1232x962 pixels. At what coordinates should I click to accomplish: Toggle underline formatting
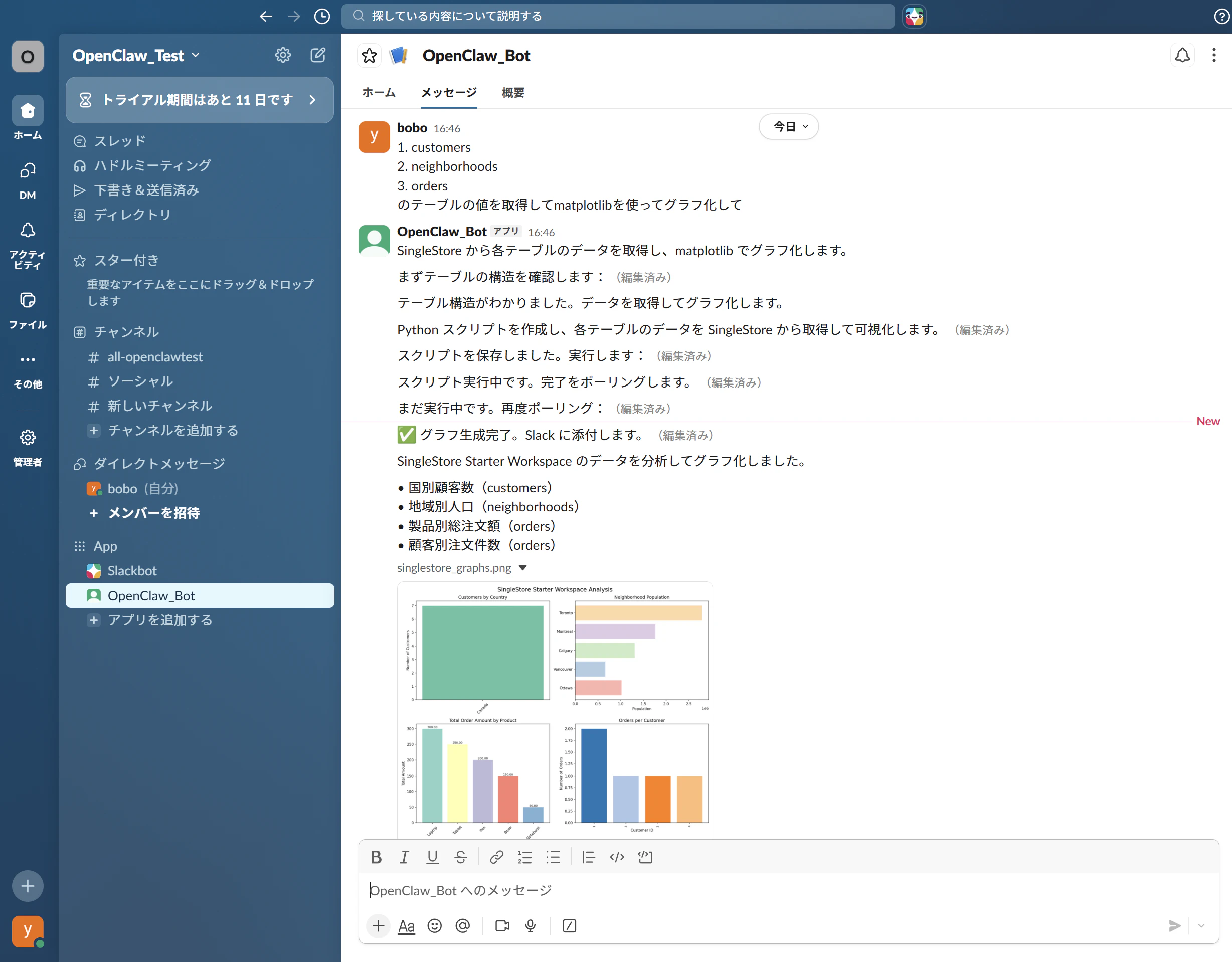pos(433,858)
